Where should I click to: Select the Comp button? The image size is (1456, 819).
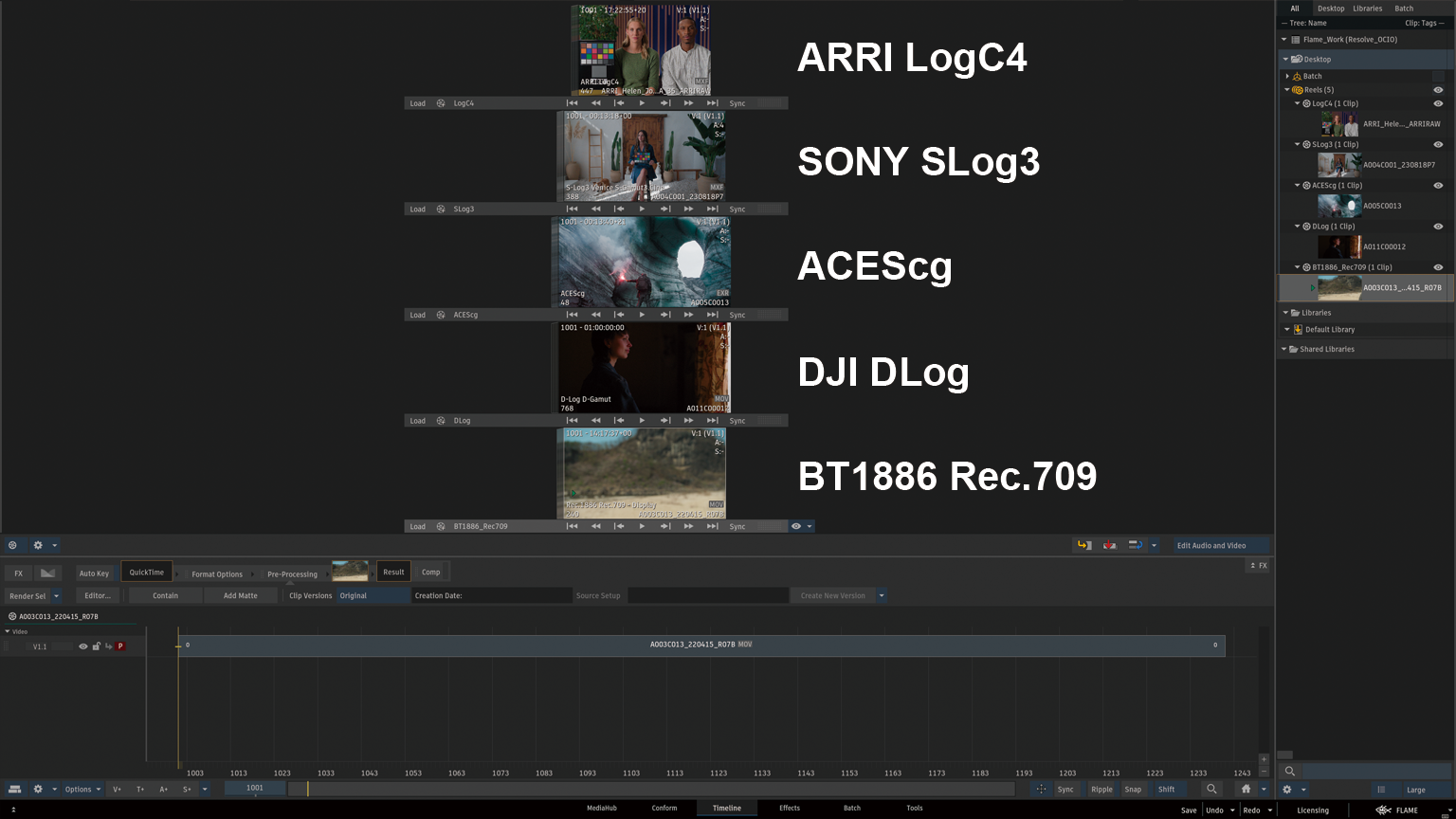[431, 572]
